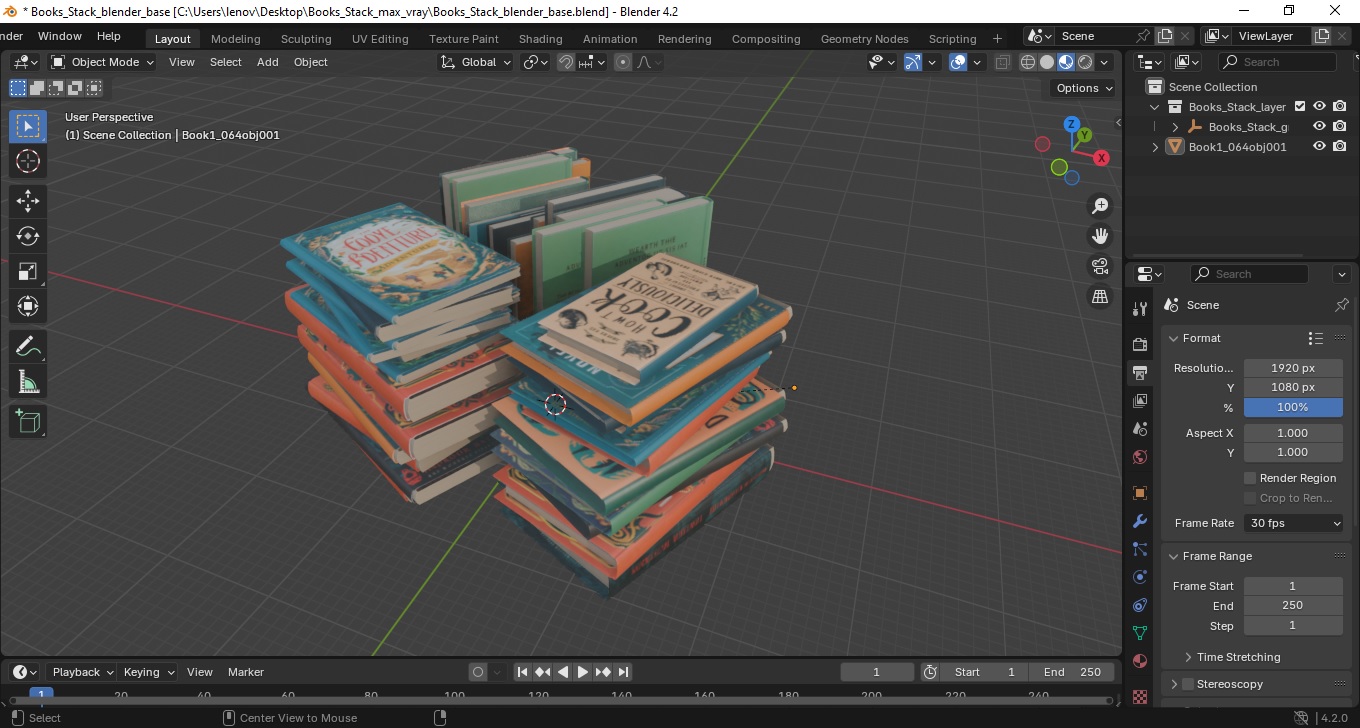The width and height of the screenshot is (1360, 728).
Task: Open the Object Data properties tab
Action: [1140, 633]
